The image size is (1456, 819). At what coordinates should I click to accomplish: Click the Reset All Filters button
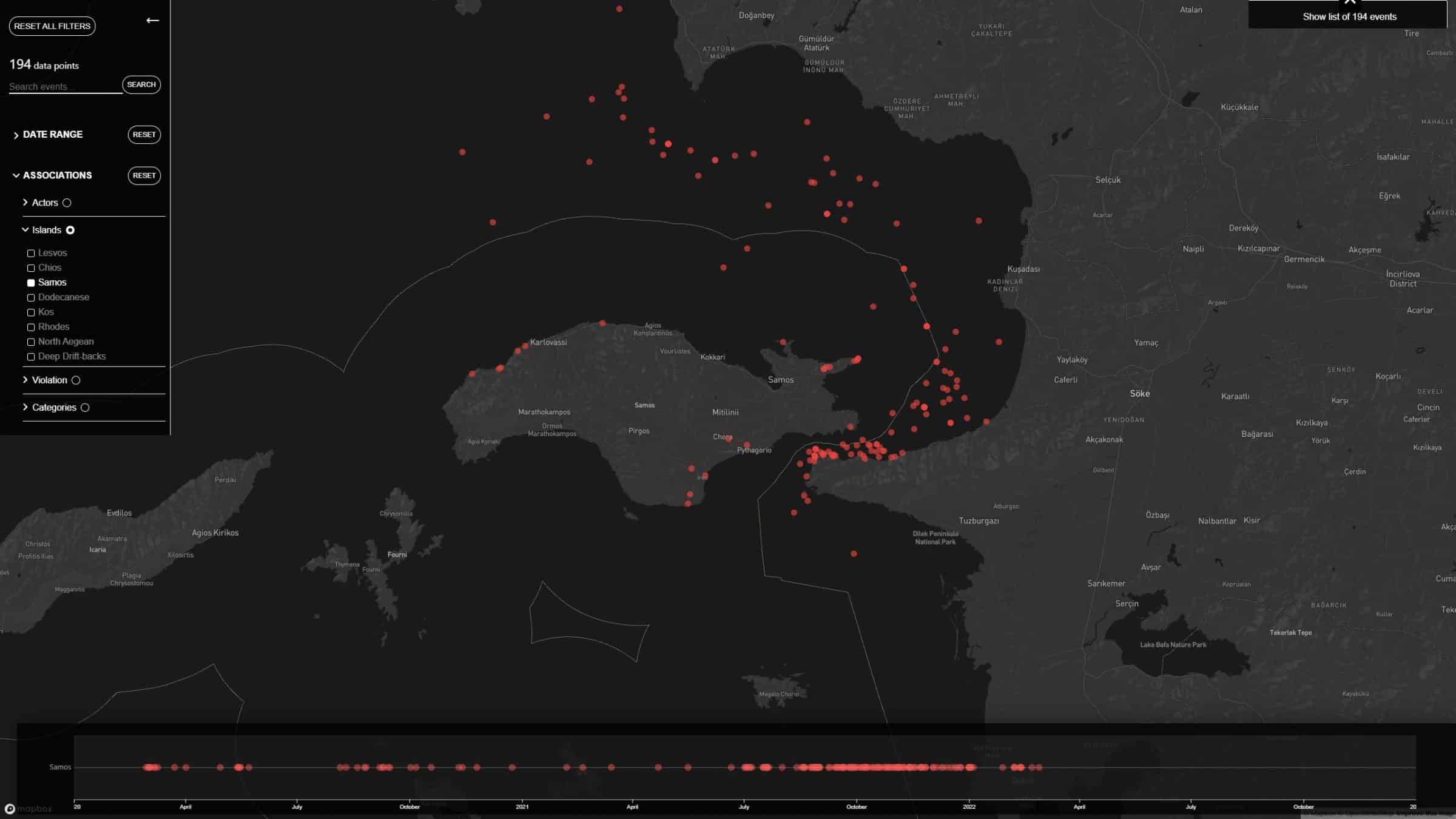52,26
